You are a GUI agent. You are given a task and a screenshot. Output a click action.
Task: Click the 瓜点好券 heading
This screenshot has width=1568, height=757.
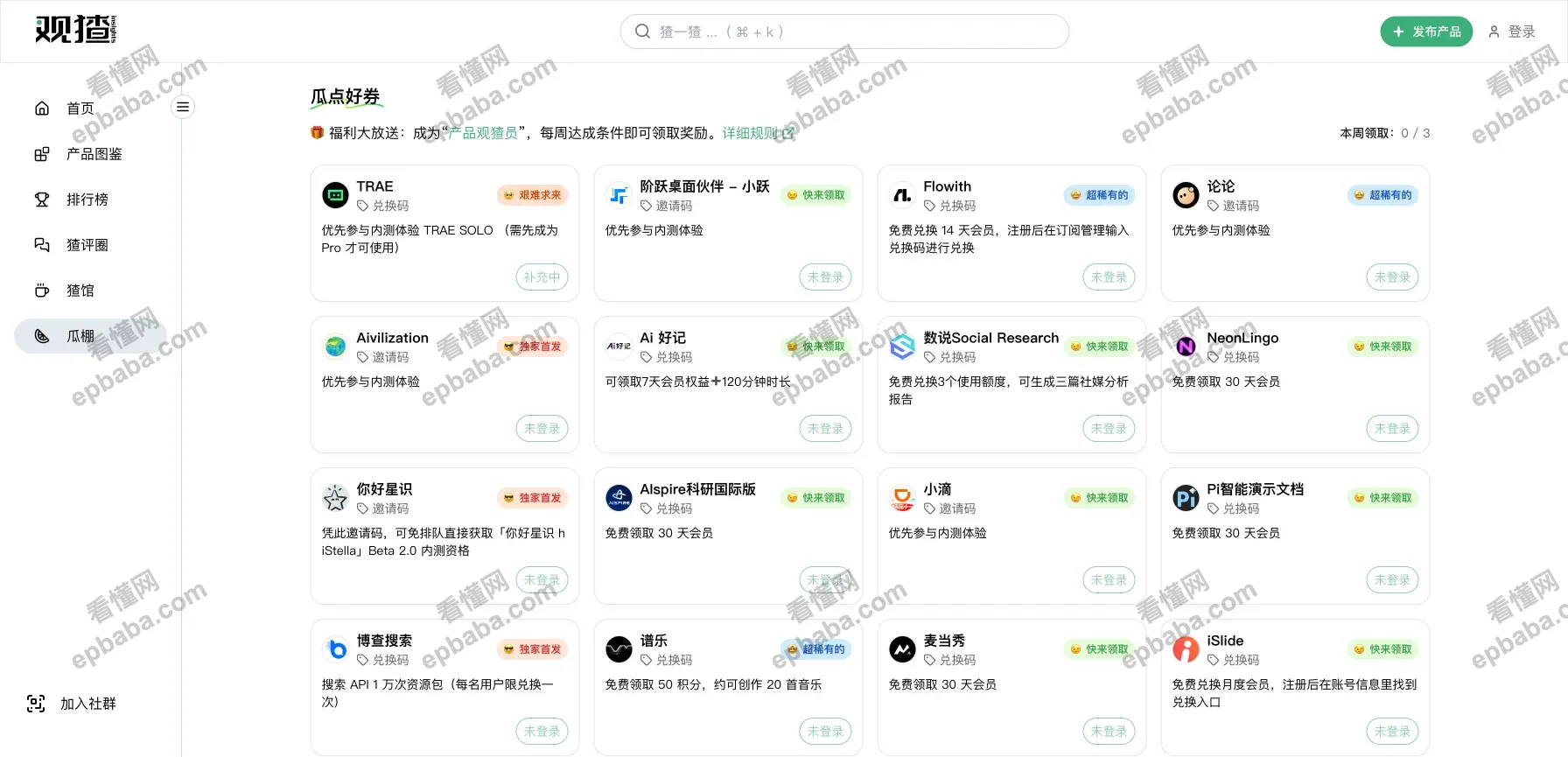point(346,96)
